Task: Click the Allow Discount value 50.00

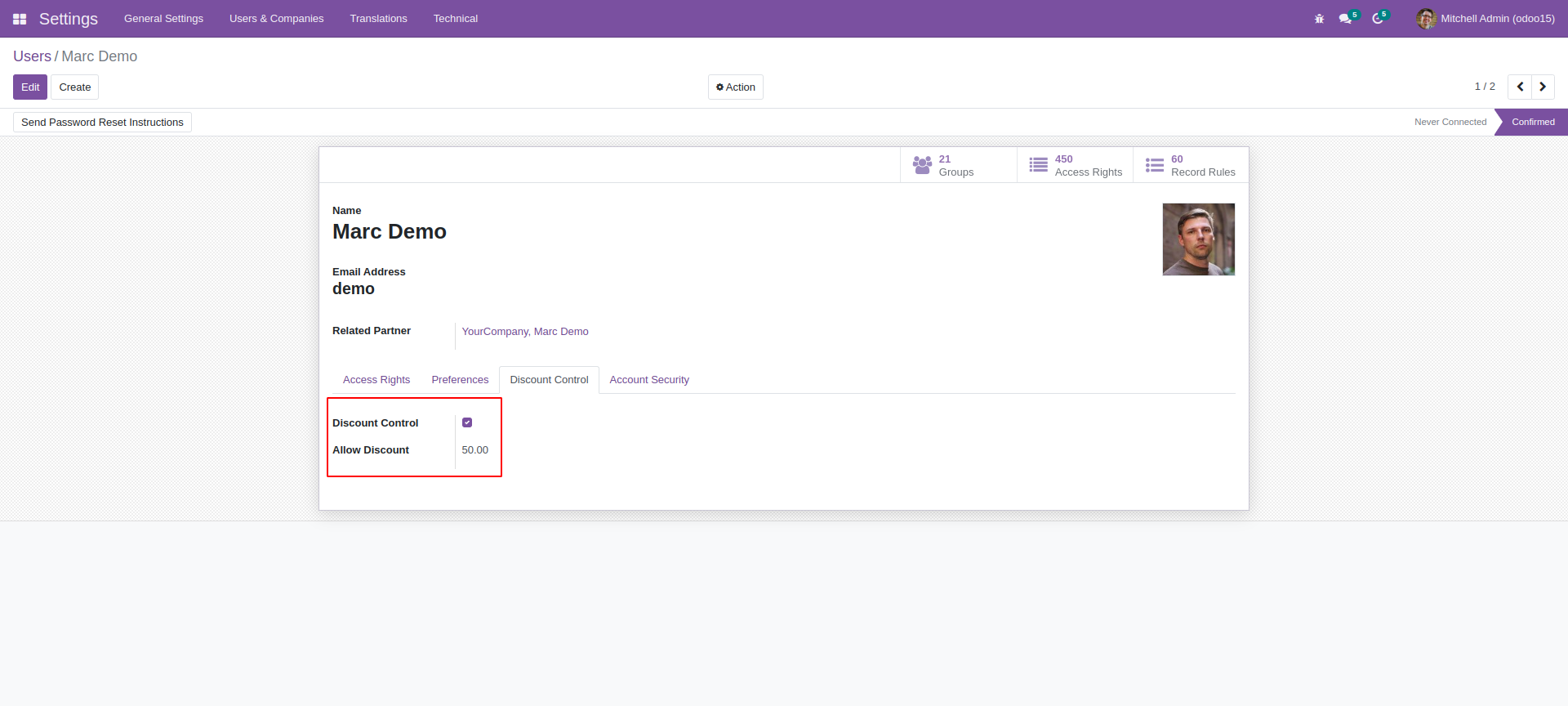Action: pyautogui.click(x=475, y=450)
